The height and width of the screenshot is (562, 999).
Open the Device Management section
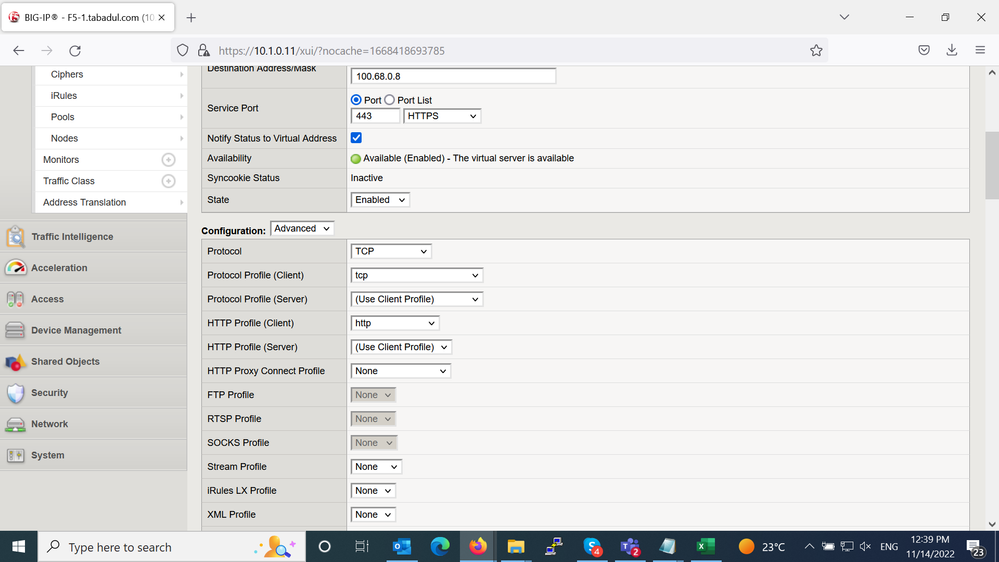[76, 330]
